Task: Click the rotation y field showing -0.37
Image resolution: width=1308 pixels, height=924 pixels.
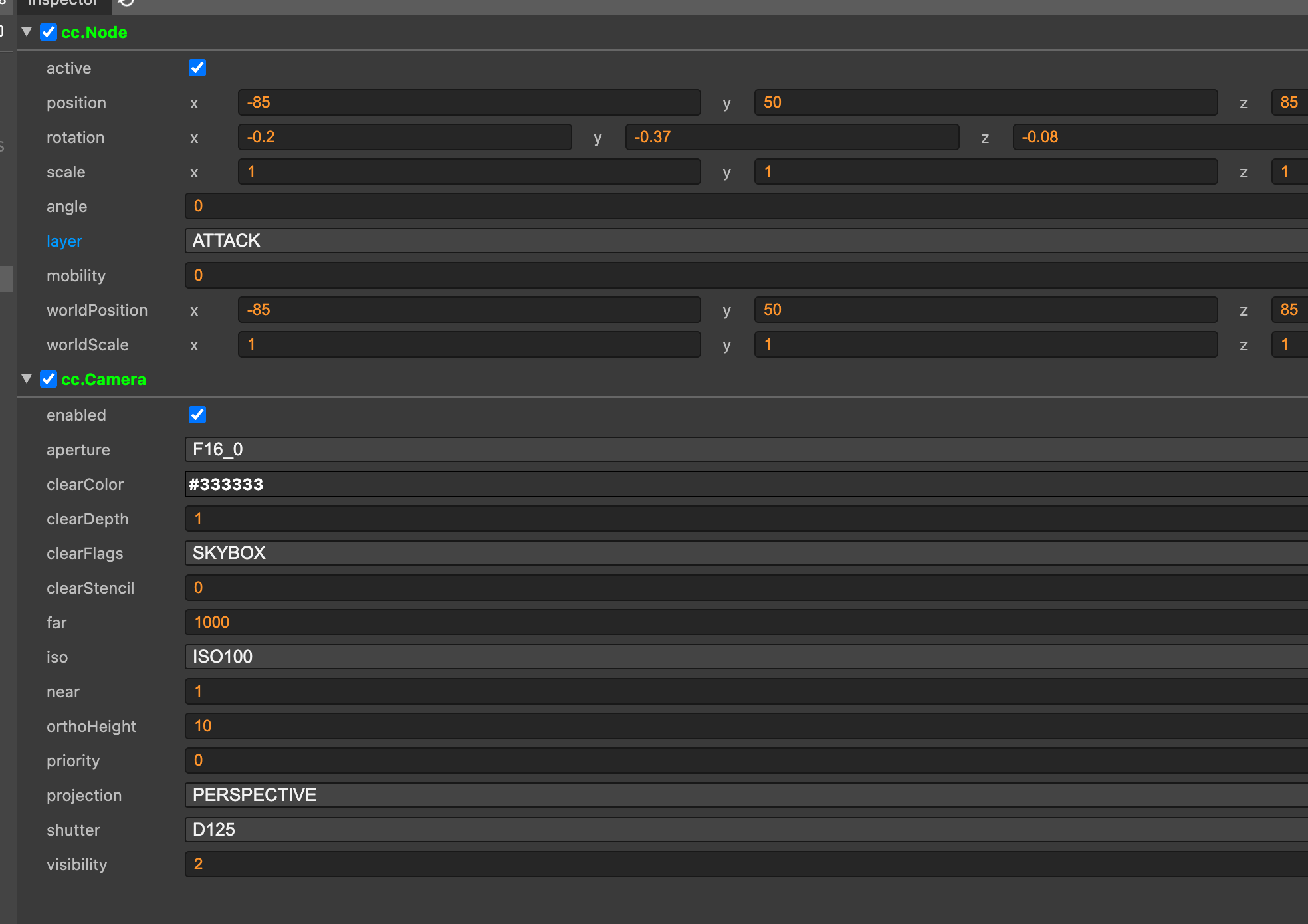Action: point(791,137)
